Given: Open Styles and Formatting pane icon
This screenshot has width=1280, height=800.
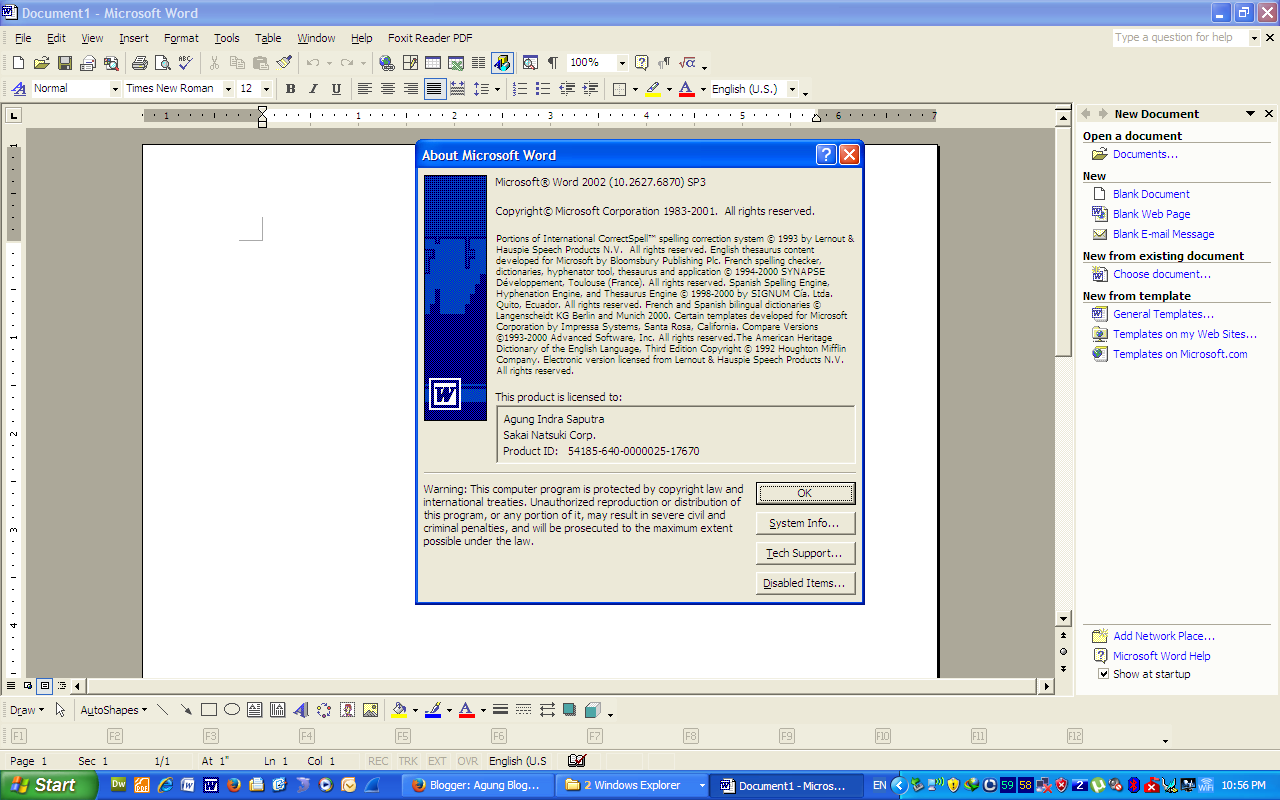Looking at the screenshot, I should tap(18, 89).
